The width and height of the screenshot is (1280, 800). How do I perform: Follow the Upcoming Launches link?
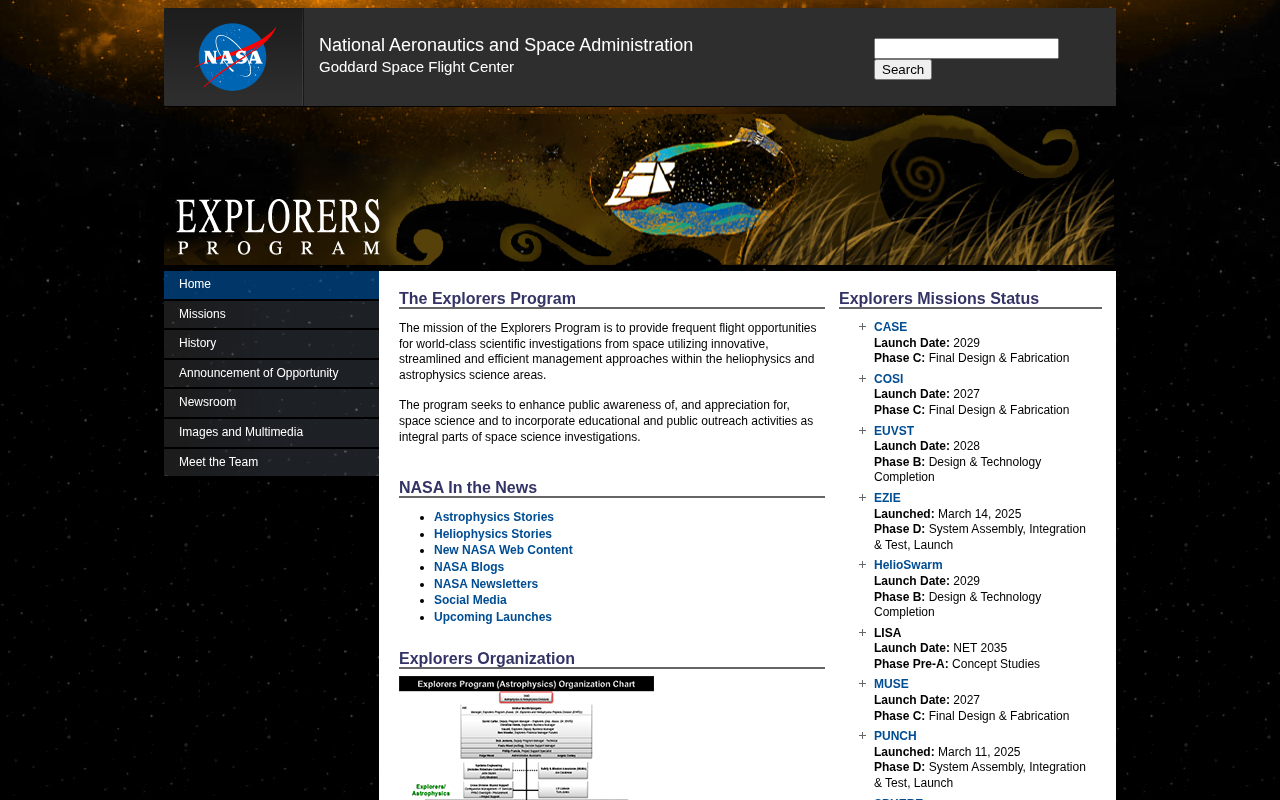[493, 617]
